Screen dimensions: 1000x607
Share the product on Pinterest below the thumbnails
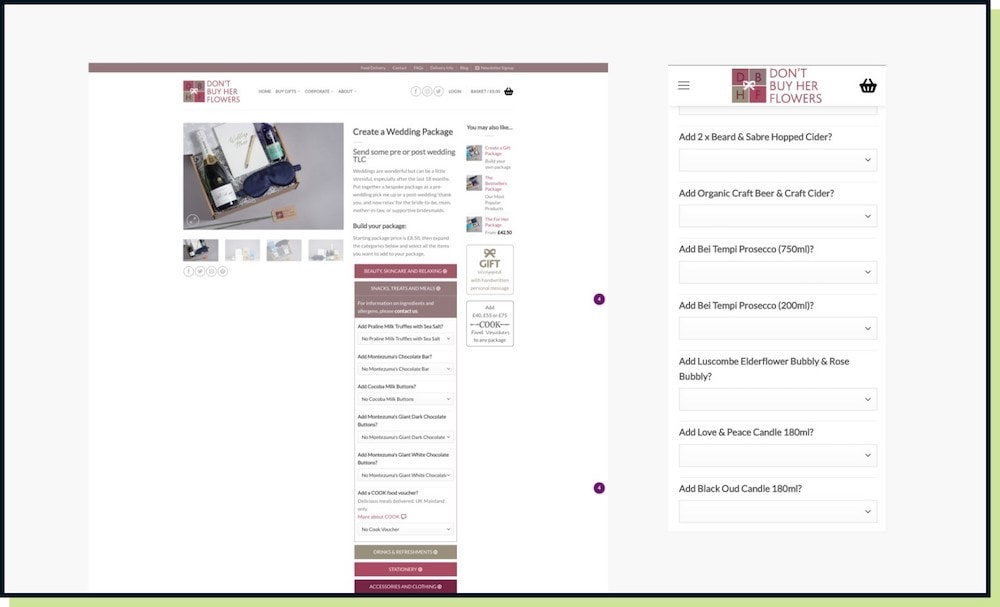tap(223, 271)
